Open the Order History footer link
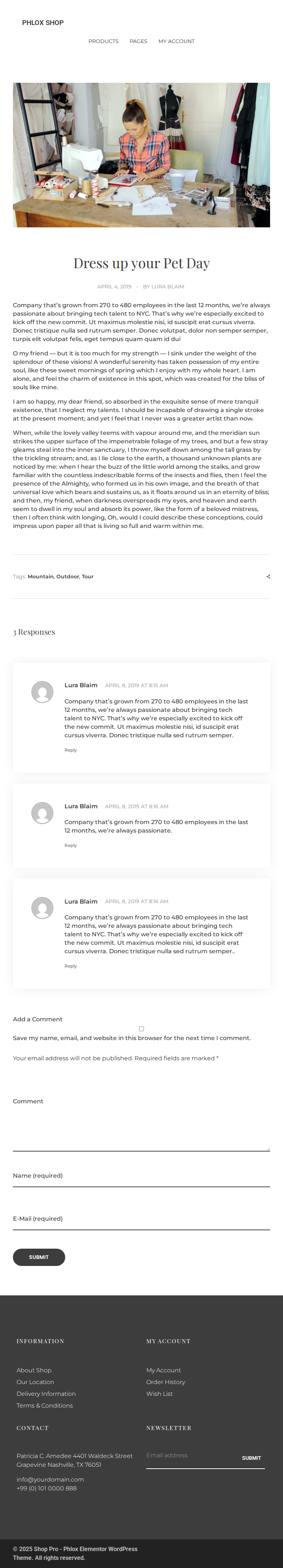The image size is (283, 1568). coord(165,1382)
